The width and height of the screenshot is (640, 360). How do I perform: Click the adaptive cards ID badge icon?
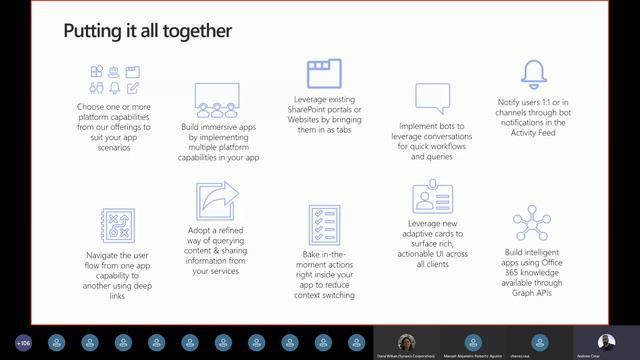(433, 196)
